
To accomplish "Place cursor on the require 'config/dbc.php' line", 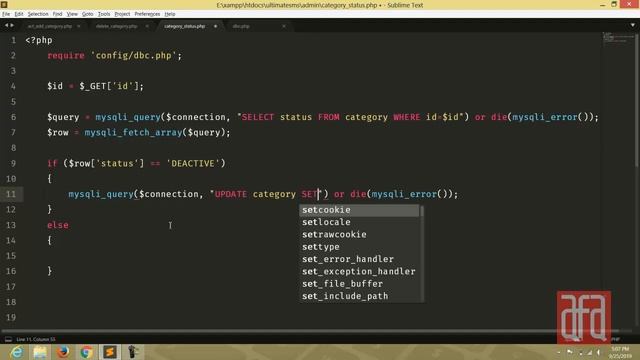I will (114, 56).
